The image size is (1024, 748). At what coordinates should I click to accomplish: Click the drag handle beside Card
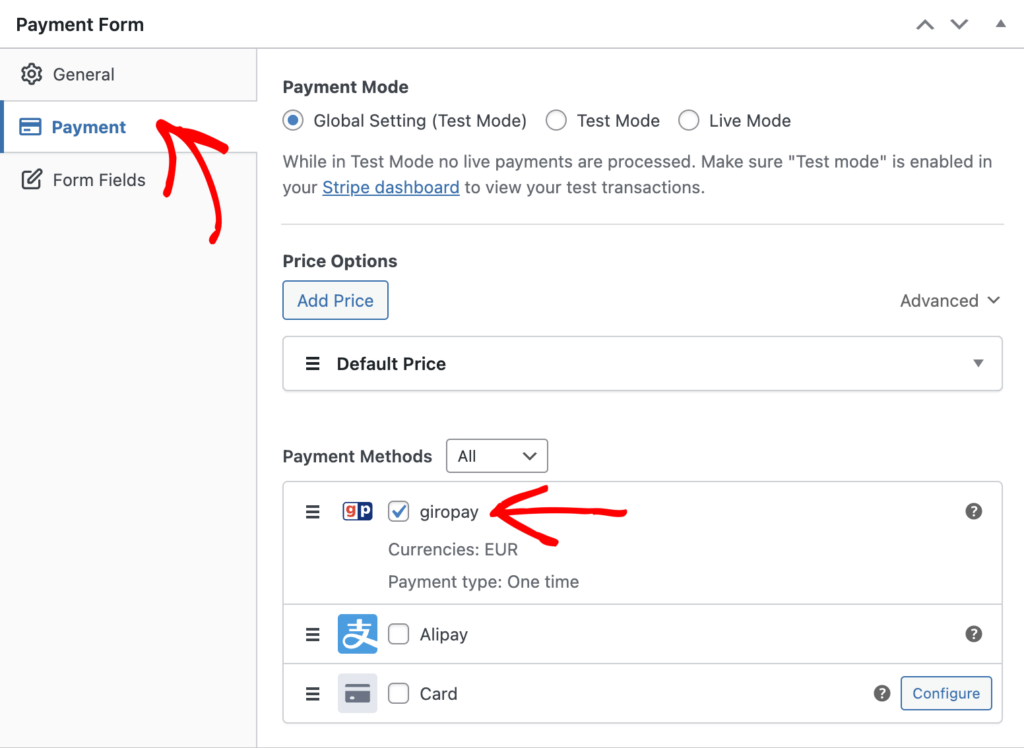click(313, 693)
